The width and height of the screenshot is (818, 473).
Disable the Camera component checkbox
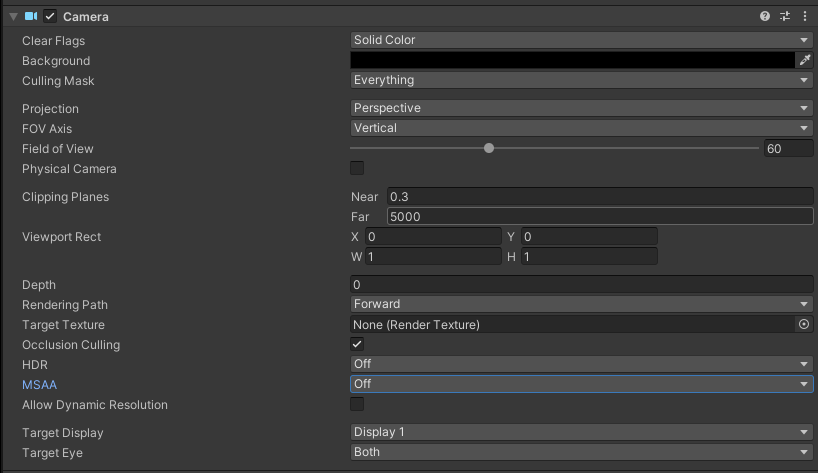click(50, 16)
